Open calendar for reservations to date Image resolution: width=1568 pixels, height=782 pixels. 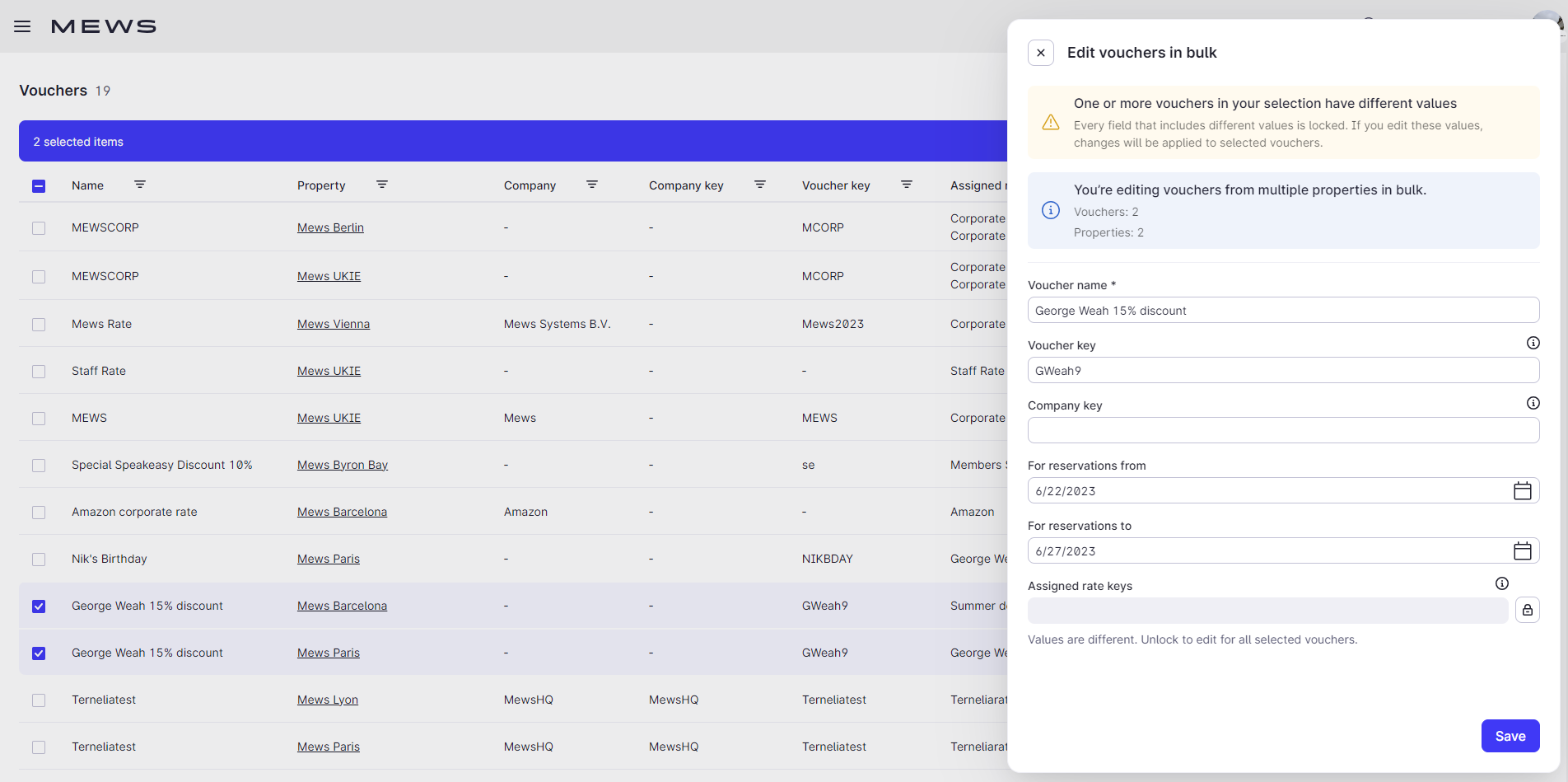(x=1523, y=551)
